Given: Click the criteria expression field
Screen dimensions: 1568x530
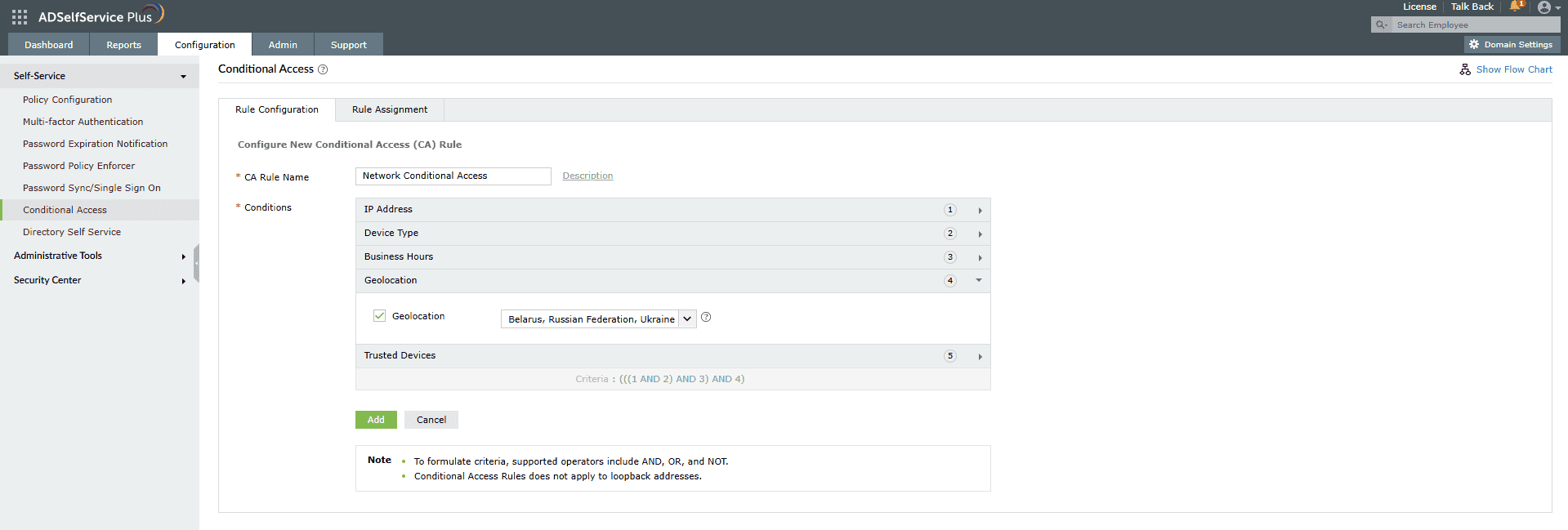Looking at the screenshot, I should (673, 379).
